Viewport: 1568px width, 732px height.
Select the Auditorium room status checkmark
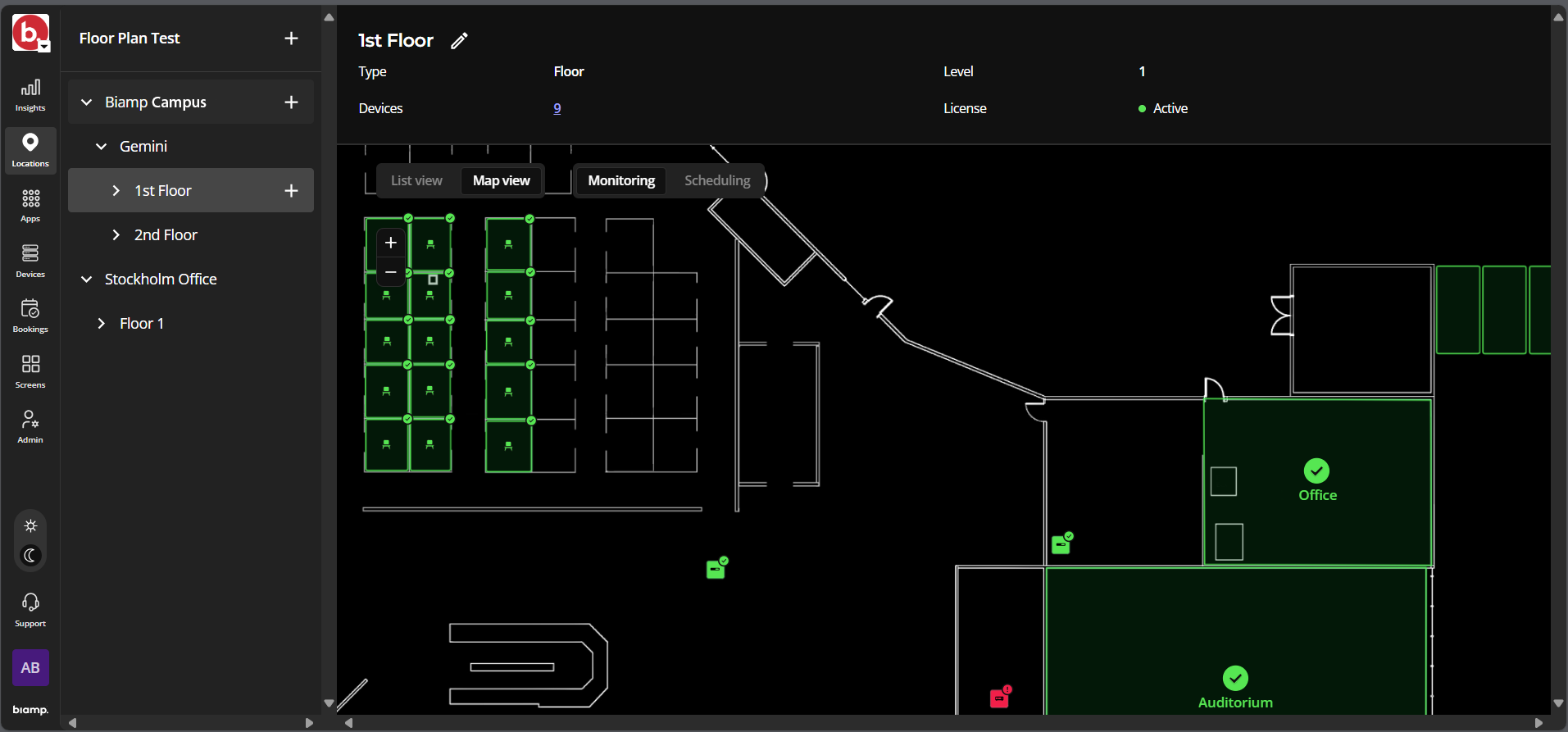click(x=1235, y=678)
